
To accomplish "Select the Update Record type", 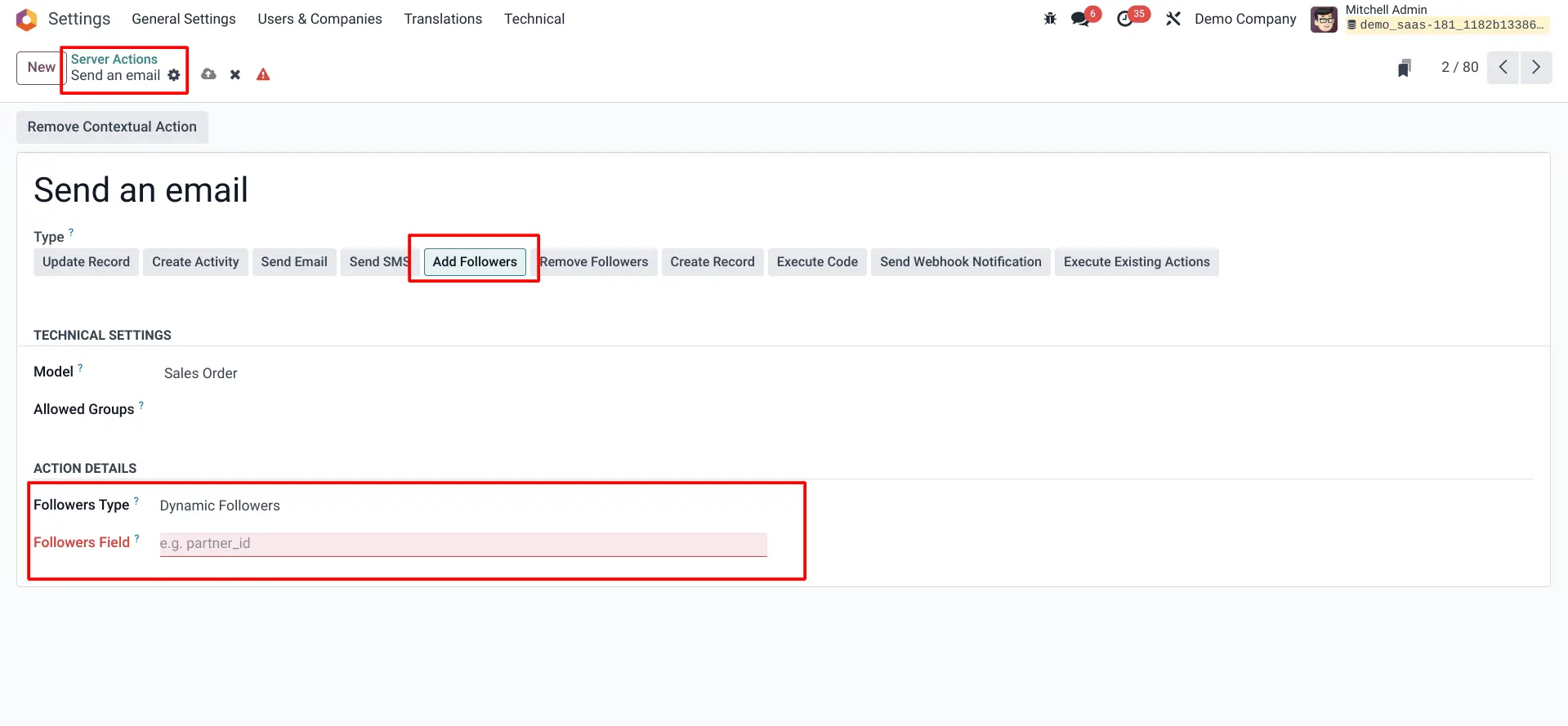I will [86, 262].
